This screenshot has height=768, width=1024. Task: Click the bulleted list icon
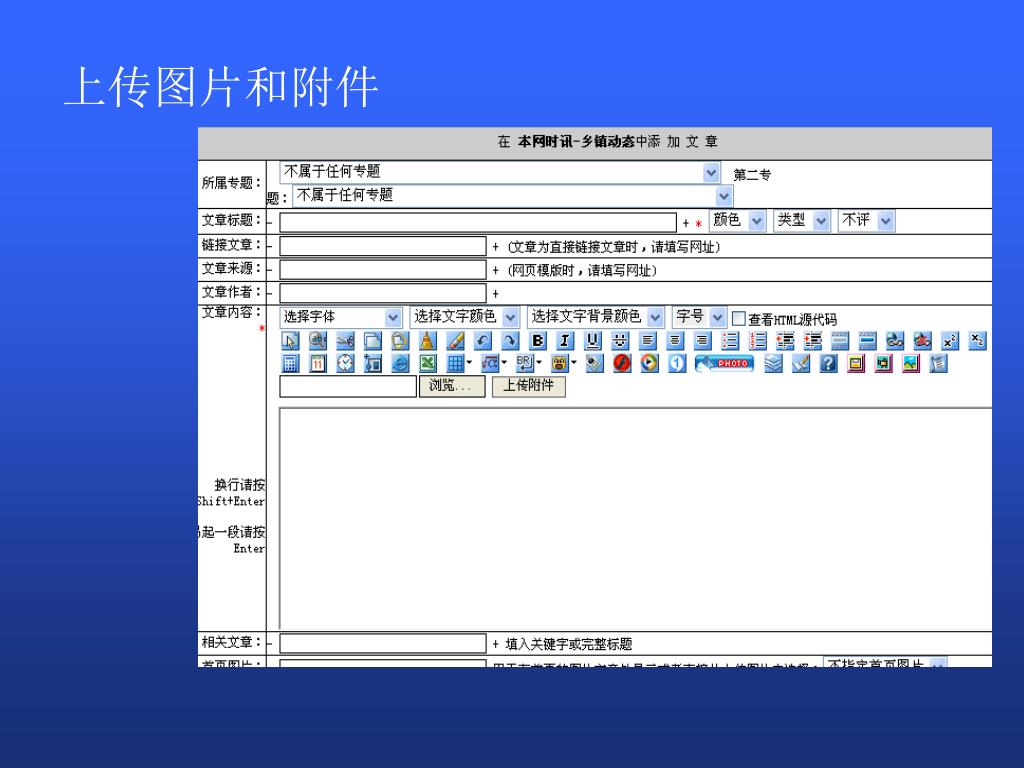[730, 340]
